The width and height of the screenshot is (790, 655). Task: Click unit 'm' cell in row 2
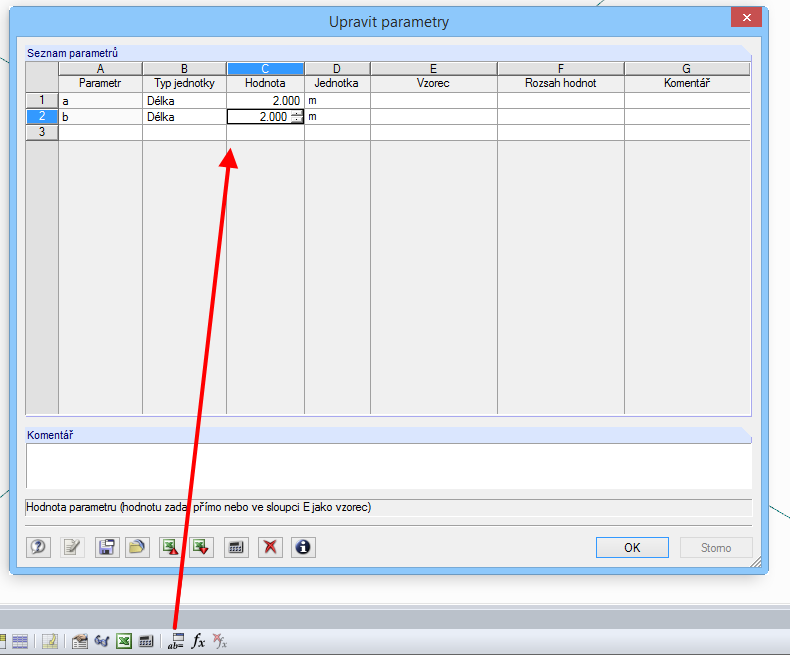(x=337, y=117)
